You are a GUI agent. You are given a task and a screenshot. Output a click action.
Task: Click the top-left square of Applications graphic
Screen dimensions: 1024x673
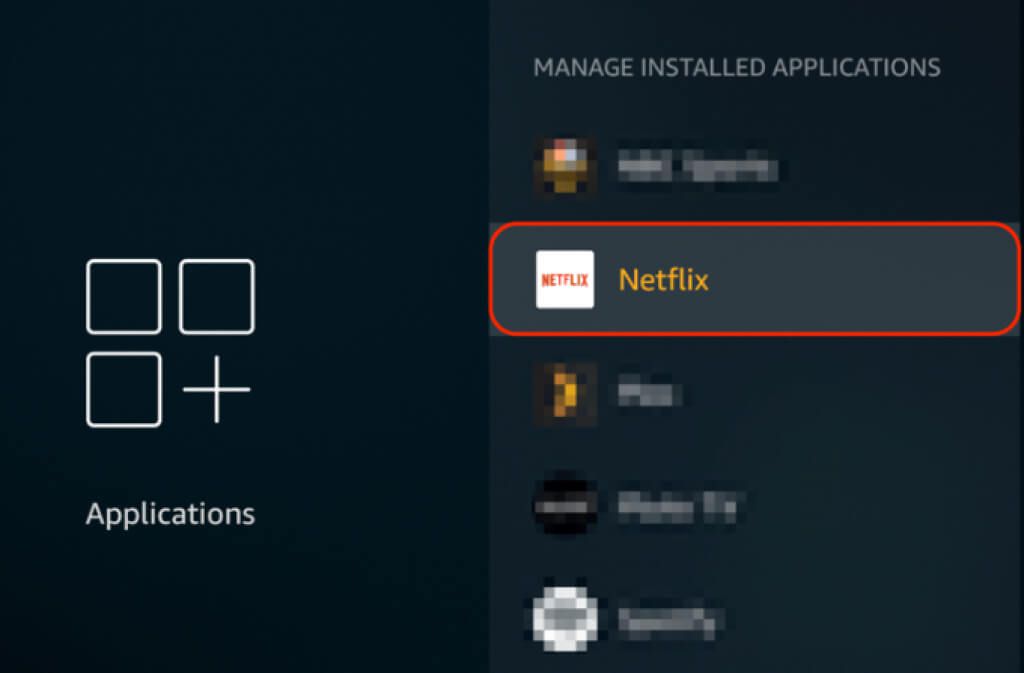pyautogui.click(x=123, y=297)
